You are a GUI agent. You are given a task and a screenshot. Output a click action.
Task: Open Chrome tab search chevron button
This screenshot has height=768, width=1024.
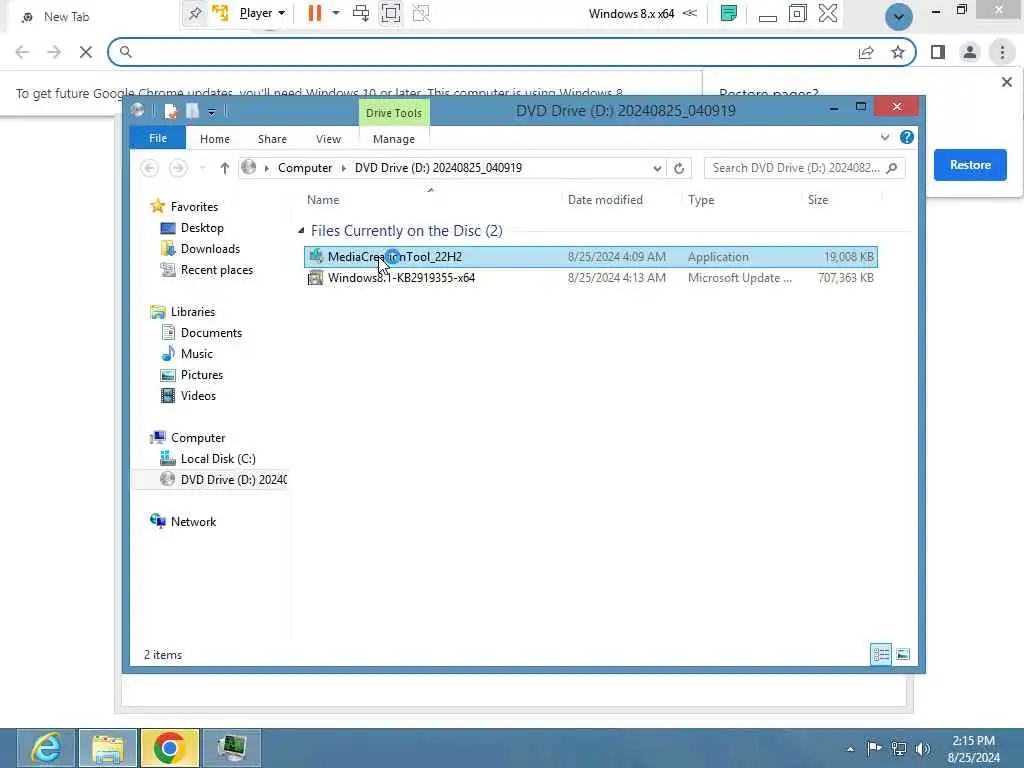coord(899,17)
